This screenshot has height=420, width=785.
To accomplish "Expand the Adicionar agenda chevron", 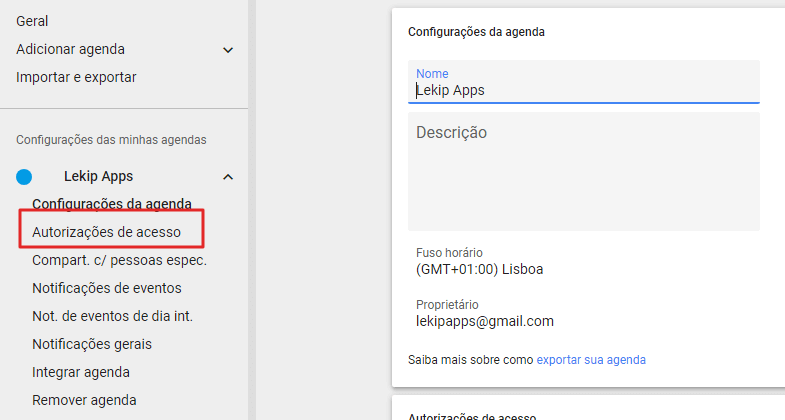I will pos(228,50).
